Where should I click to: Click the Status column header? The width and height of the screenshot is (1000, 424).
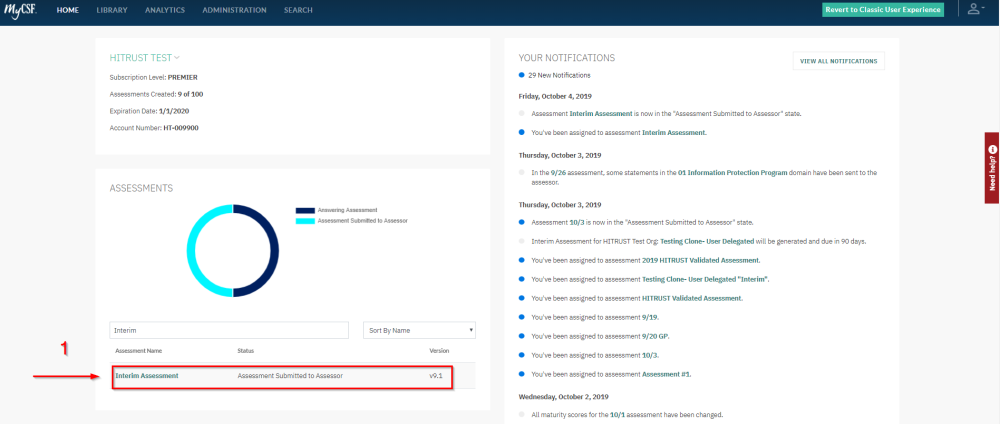[x=246, y=351]
